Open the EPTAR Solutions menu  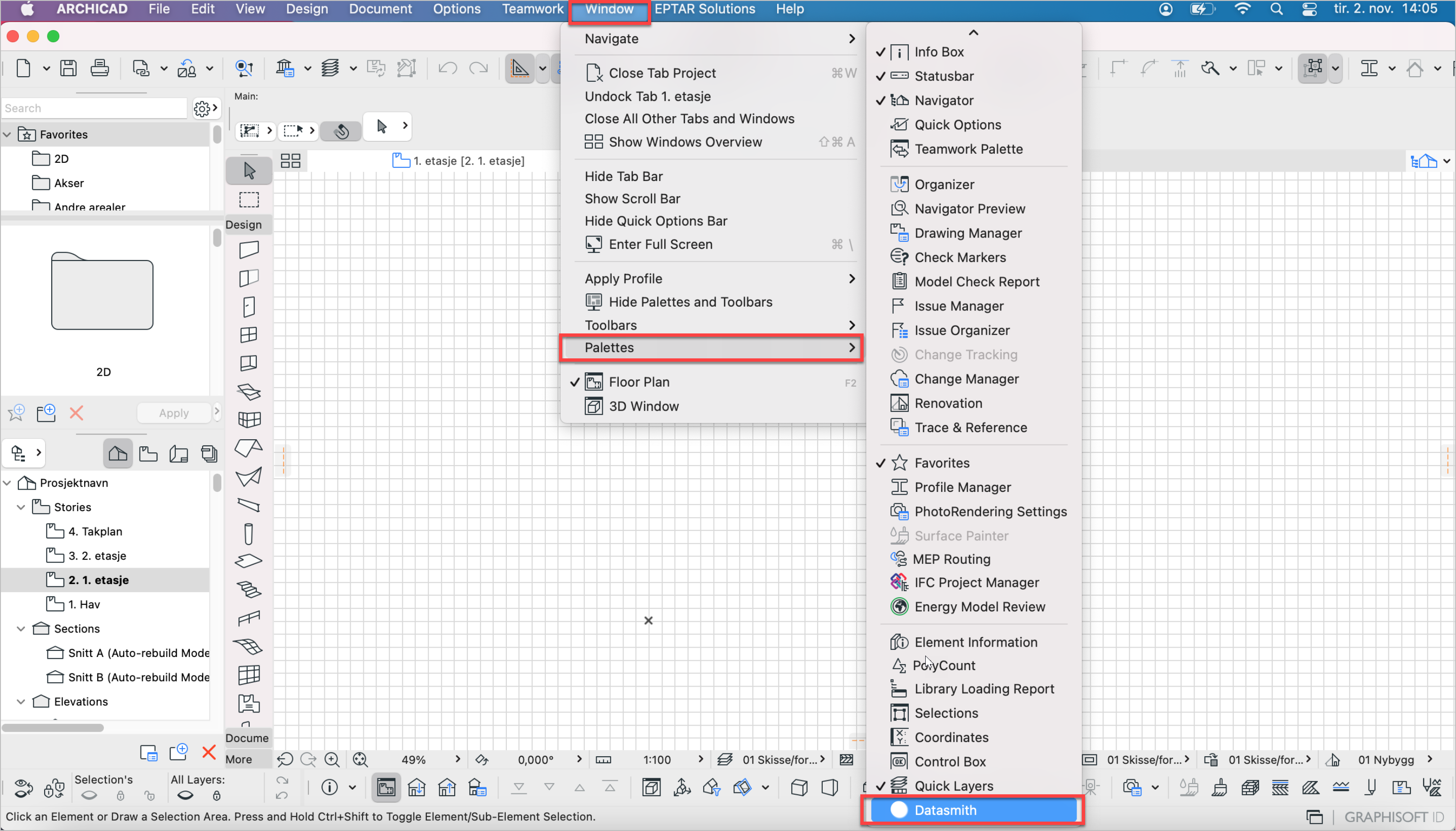tap(705, 9)
